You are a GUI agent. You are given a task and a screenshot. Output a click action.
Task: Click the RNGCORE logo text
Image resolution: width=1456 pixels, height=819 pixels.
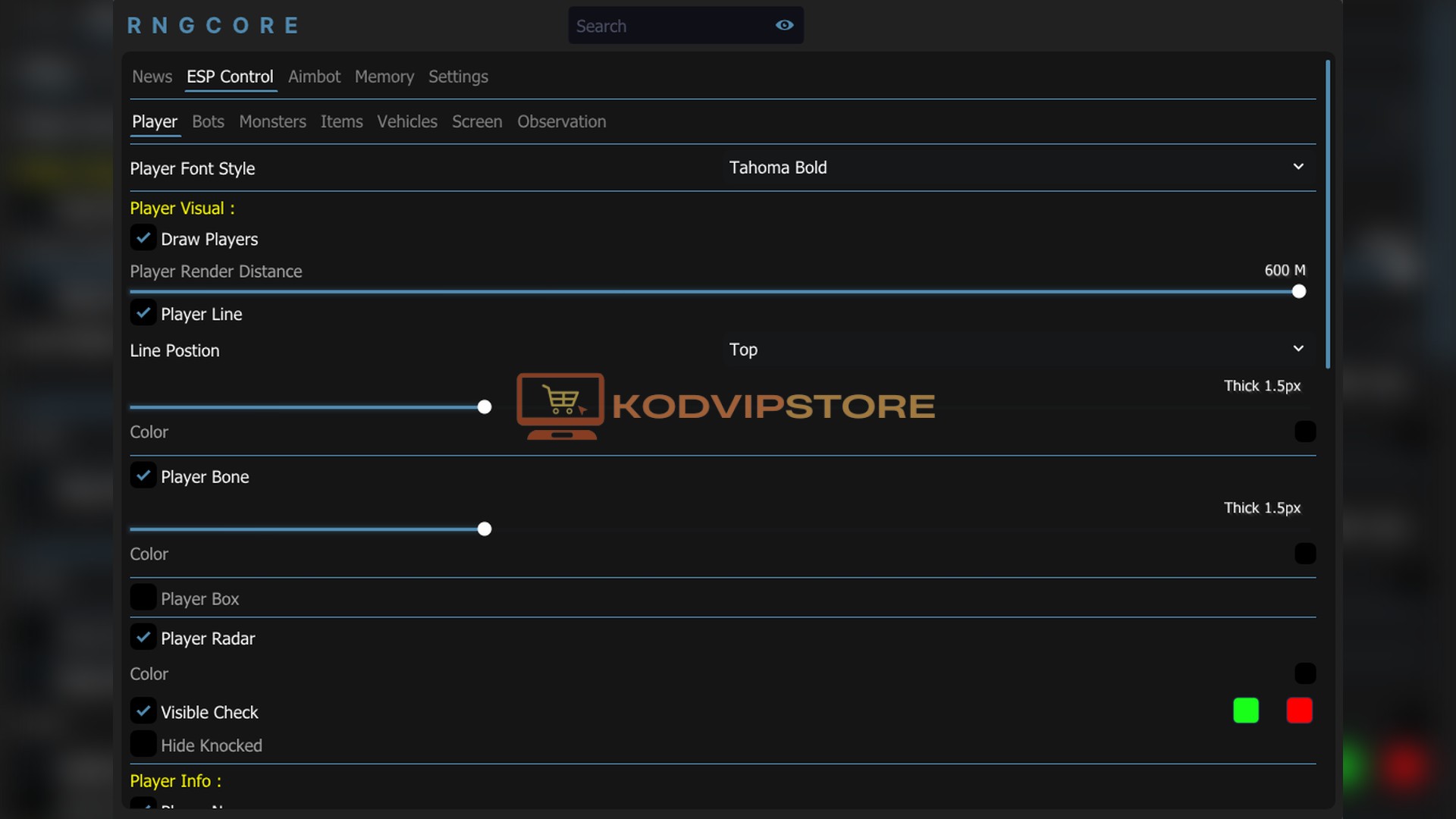tap(213, 26)
